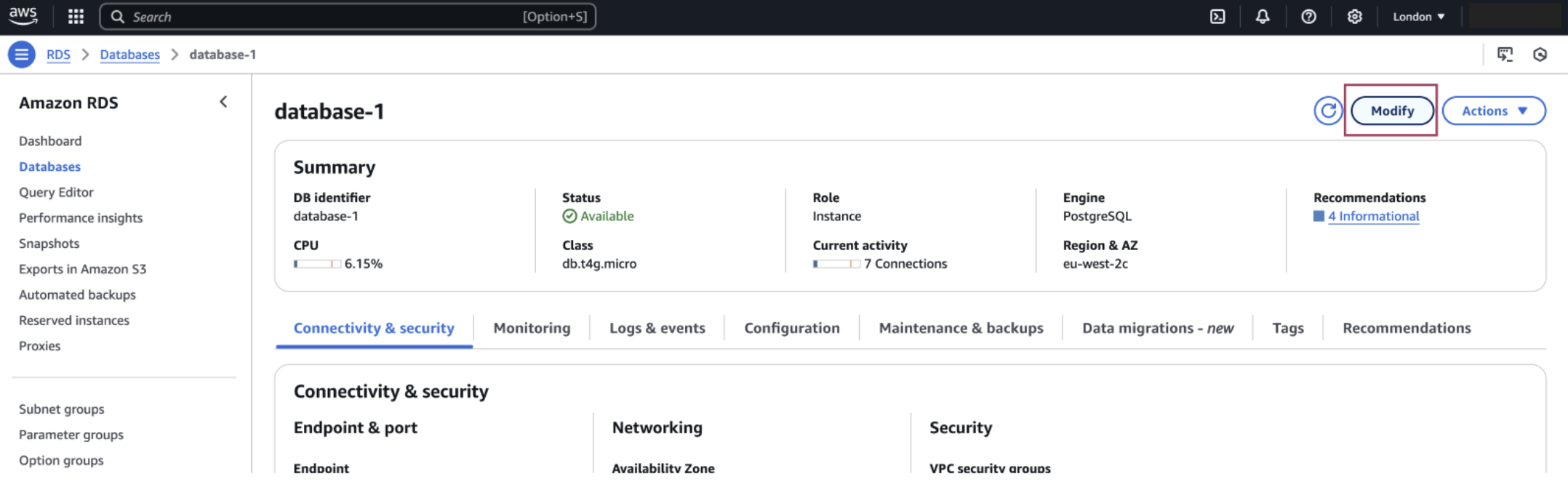Open Automated backups in the sidebar
This screenshot has width=1568, height=490.
click(x=77, y=294)
